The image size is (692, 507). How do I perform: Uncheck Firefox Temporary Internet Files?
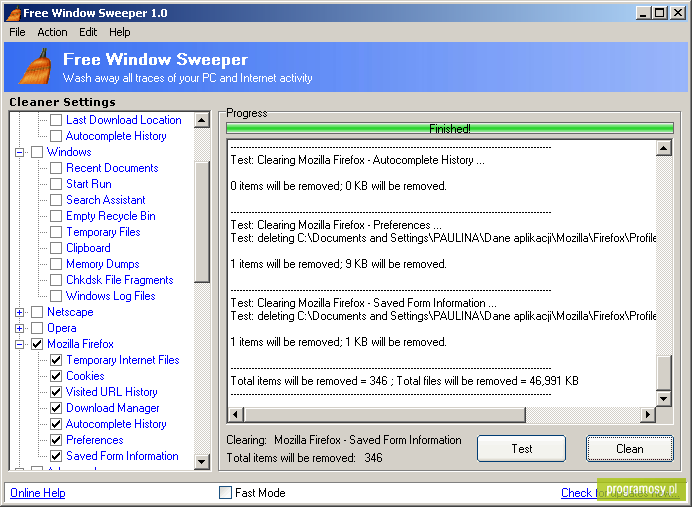coord(56,360)
